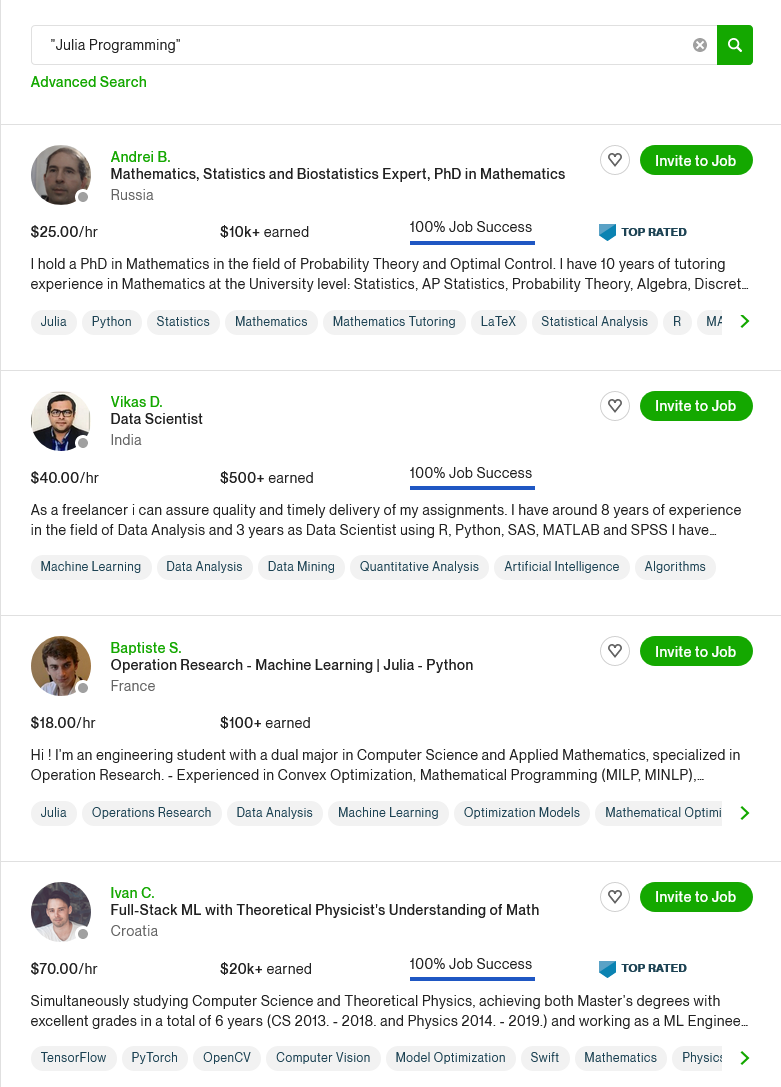This screenshot has width=781, height=1087.
Task: Save Andrei B. with heart icon
Action: (x=615, y=160)
